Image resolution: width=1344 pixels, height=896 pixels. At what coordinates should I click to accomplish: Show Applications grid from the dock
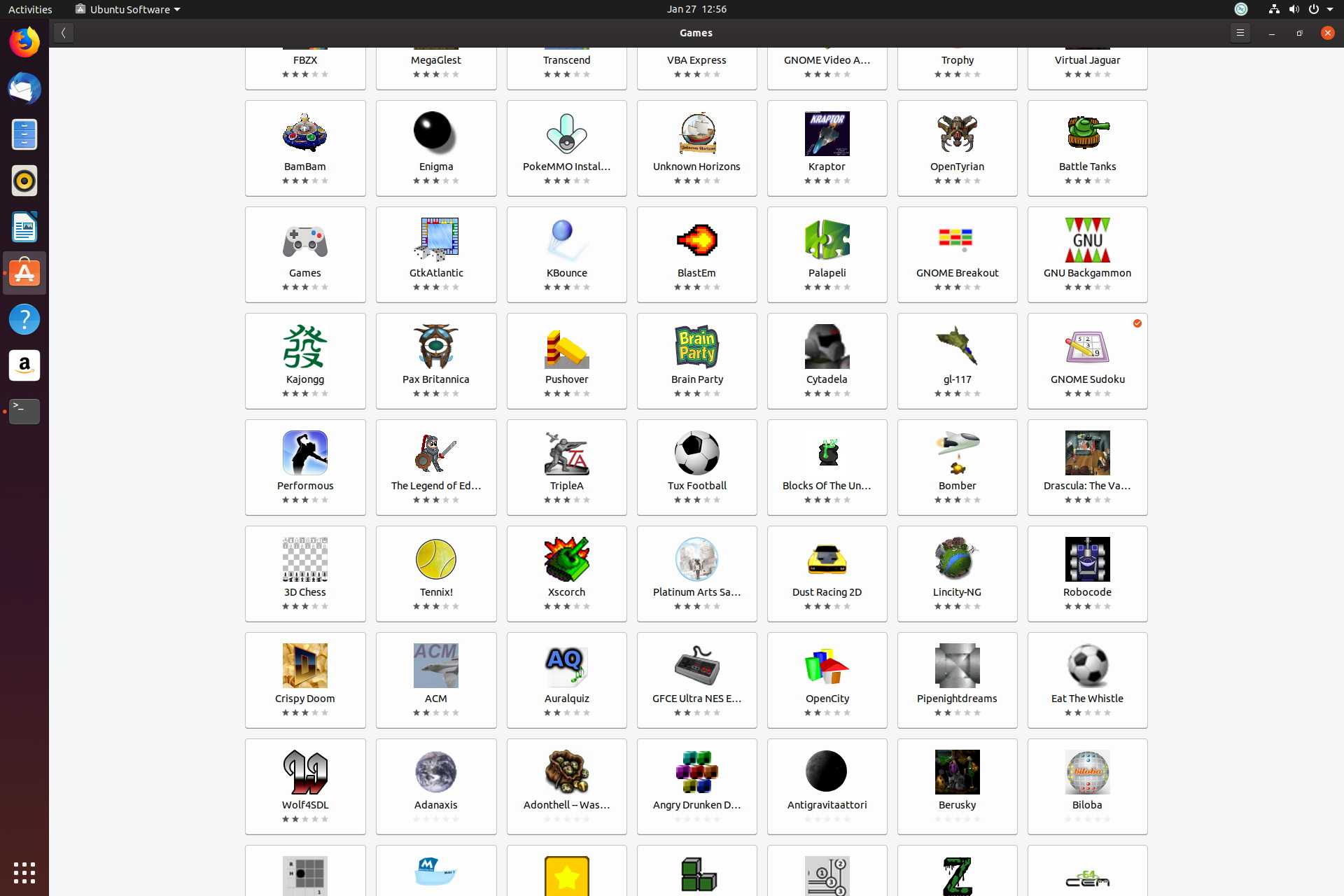(24, 872)
